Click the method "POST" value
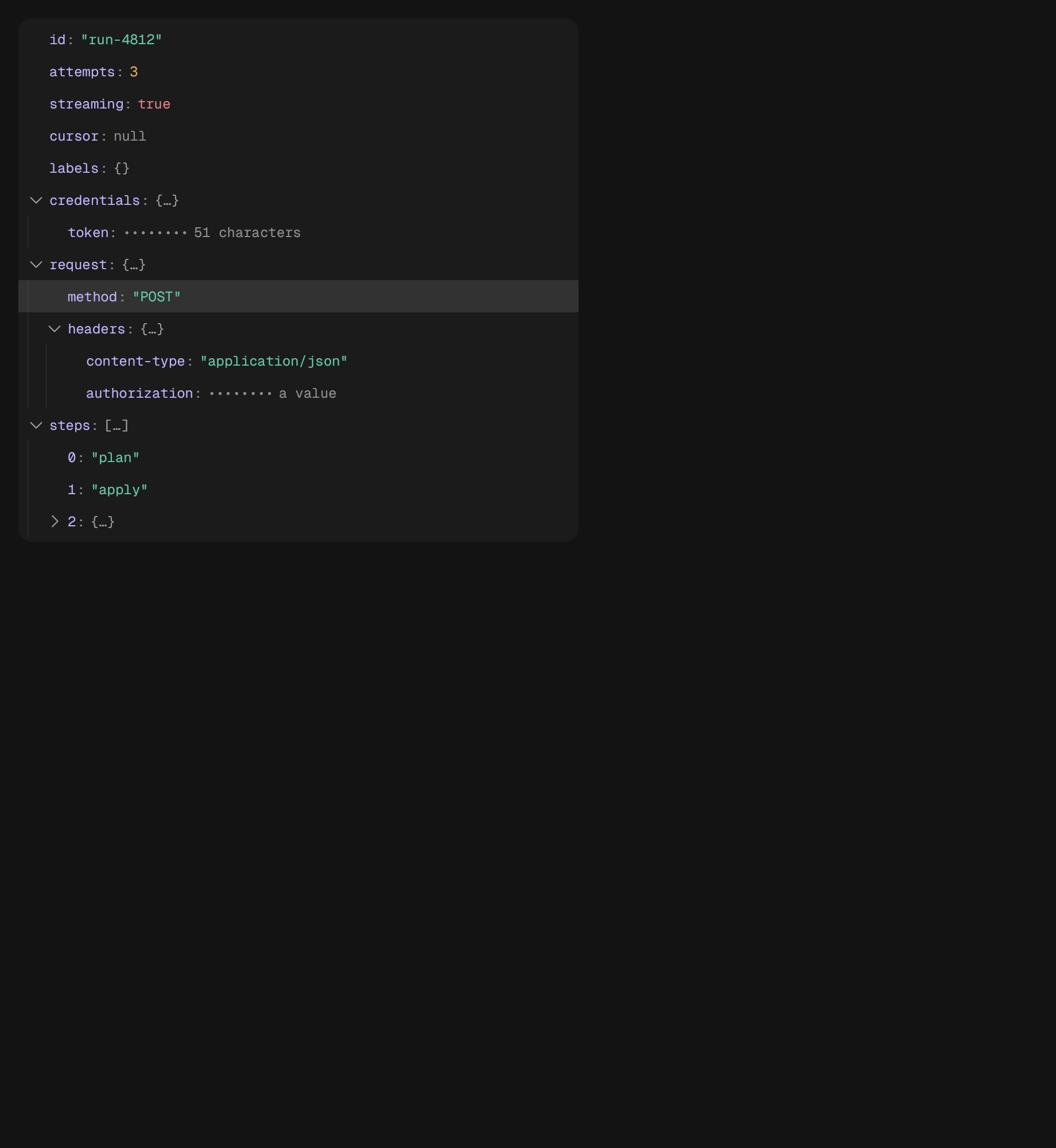1056x1148 pixels. coord(157,297)
